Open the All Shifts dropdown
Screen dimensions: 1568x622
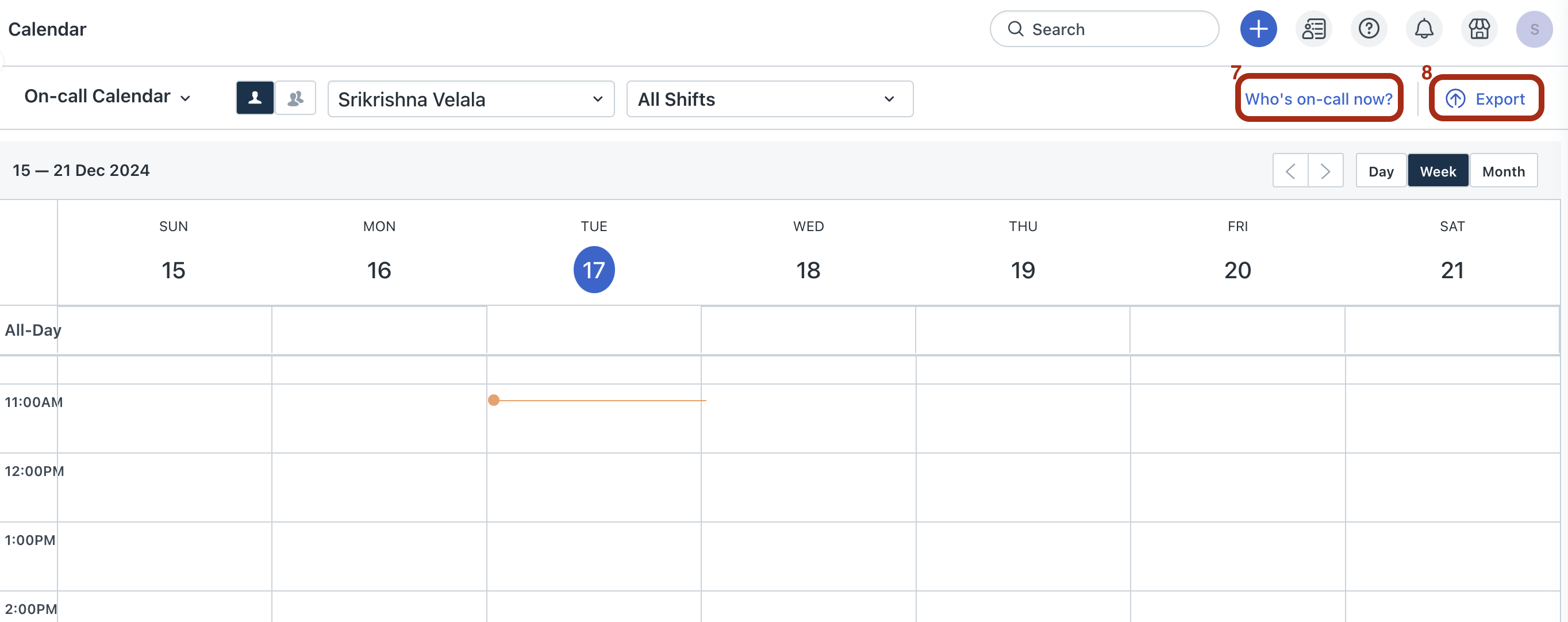click(769, 99)
